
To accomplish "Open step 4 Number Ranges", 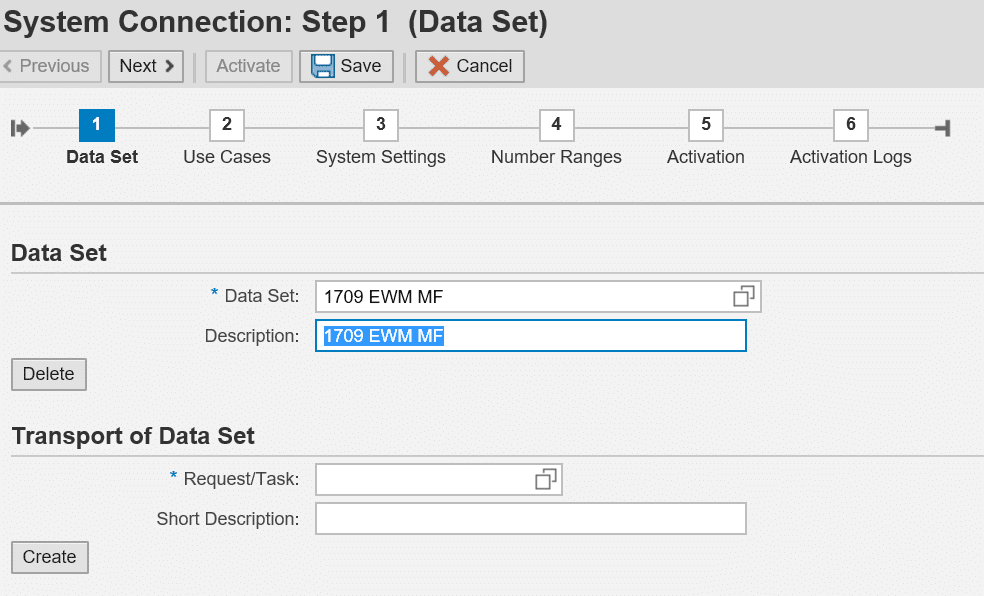I will coord(556,125).
